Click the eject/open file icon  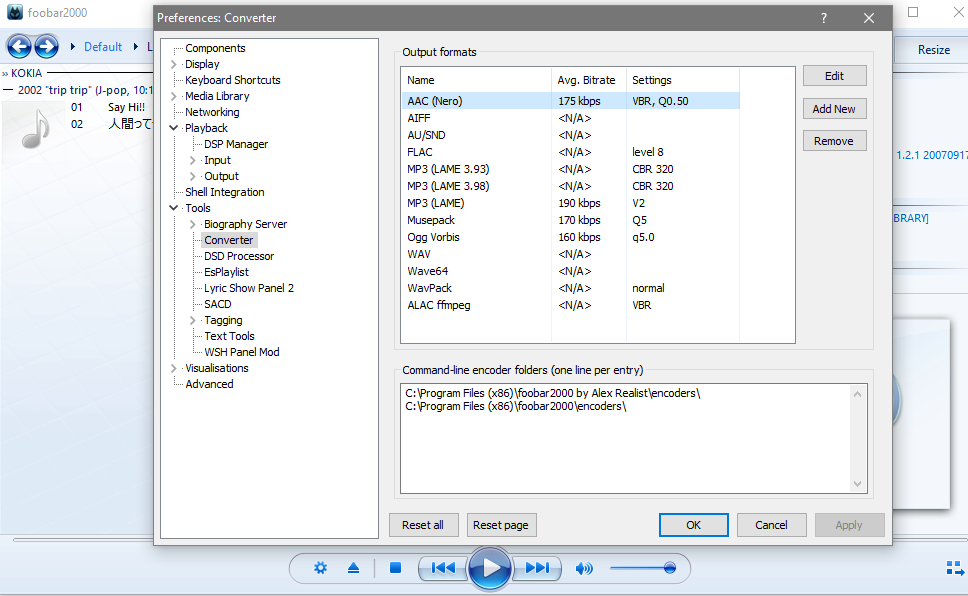click(x=353, y=568)
